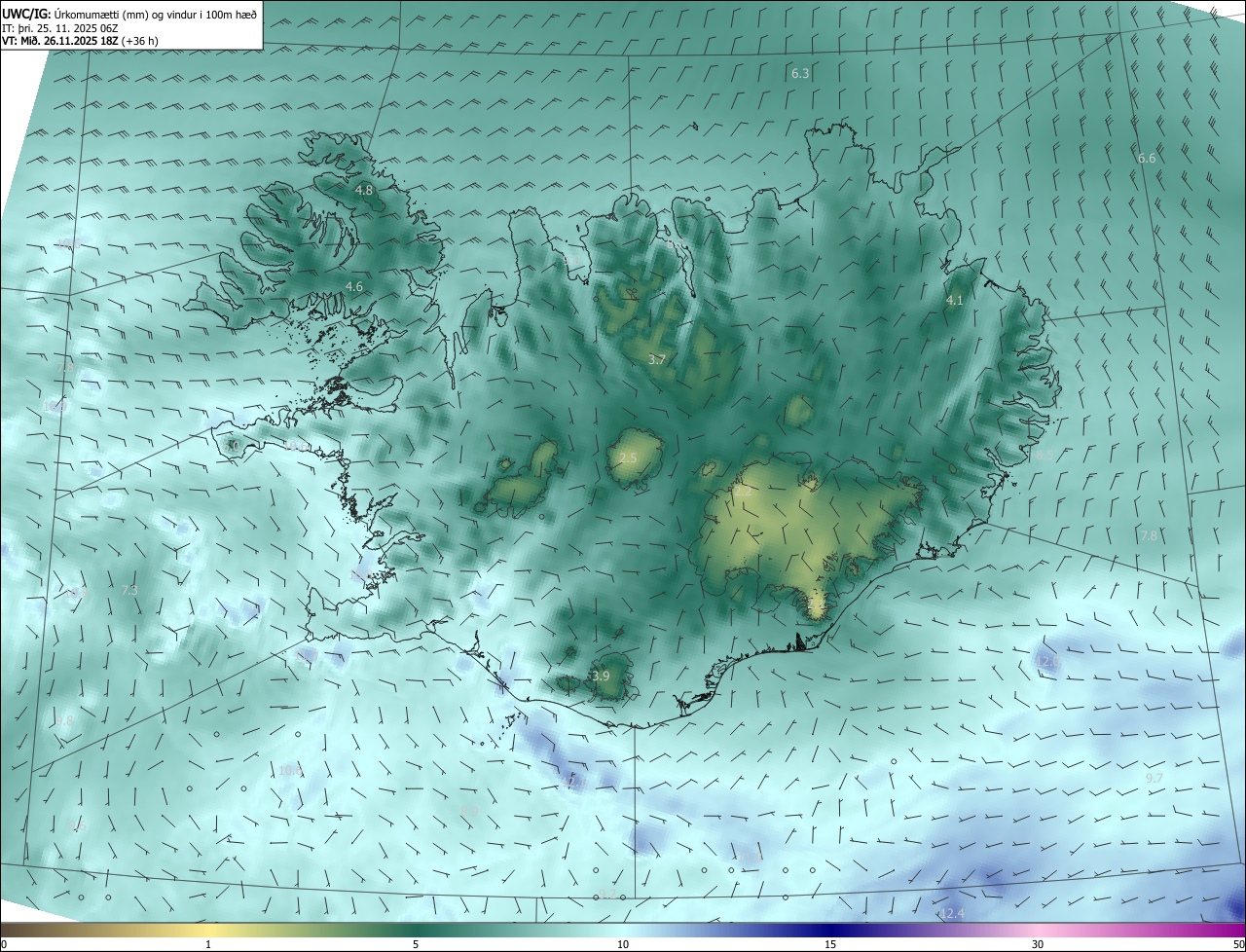Viewport: 1246px width, 952px height.
Task: Click the 'VT: Mið. 26.11.2025 18Z (+36 h)' line
Action: [x=80, y=41]
